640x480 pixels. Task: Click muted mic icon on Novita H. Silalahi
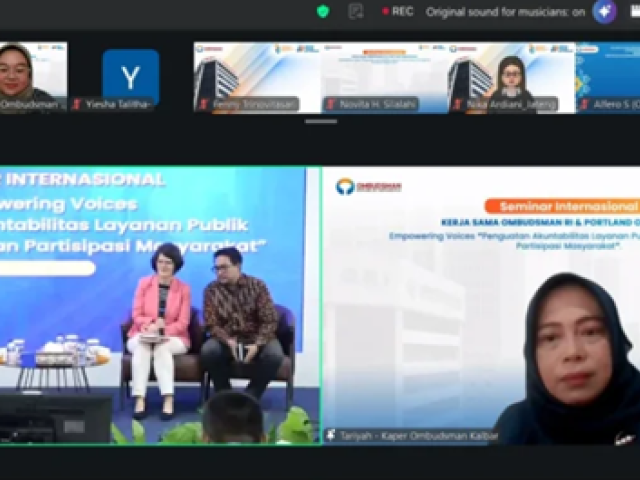(x=331, y=104)
